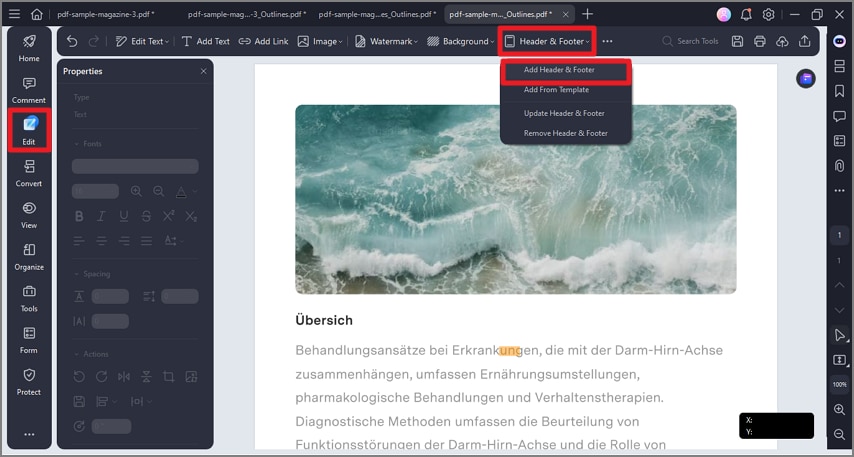Toggle Superscript formatting
The image size is (854, 457).
coord(168,216)
